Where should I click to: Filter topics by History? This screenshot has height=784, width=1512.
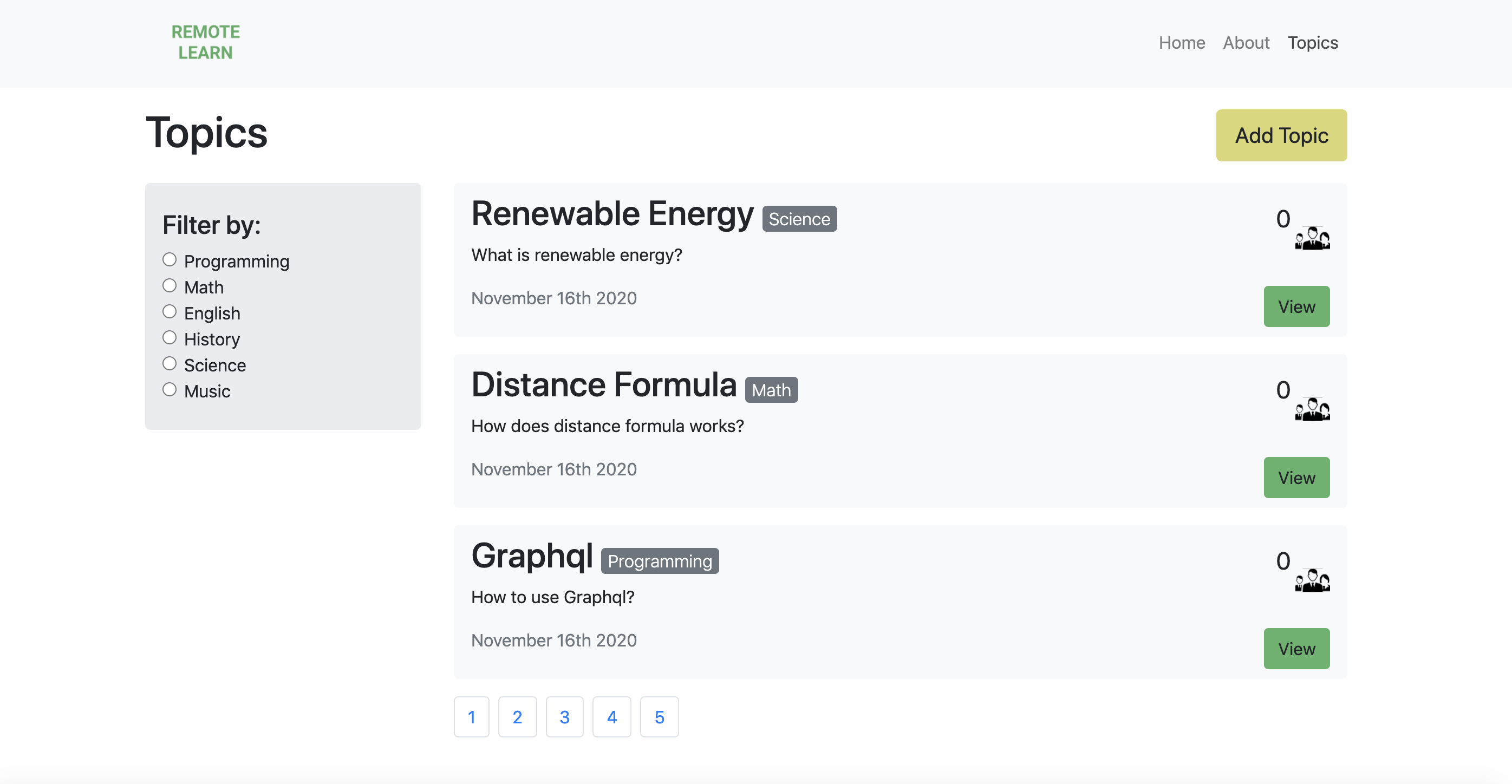click(x=170, y=337)
